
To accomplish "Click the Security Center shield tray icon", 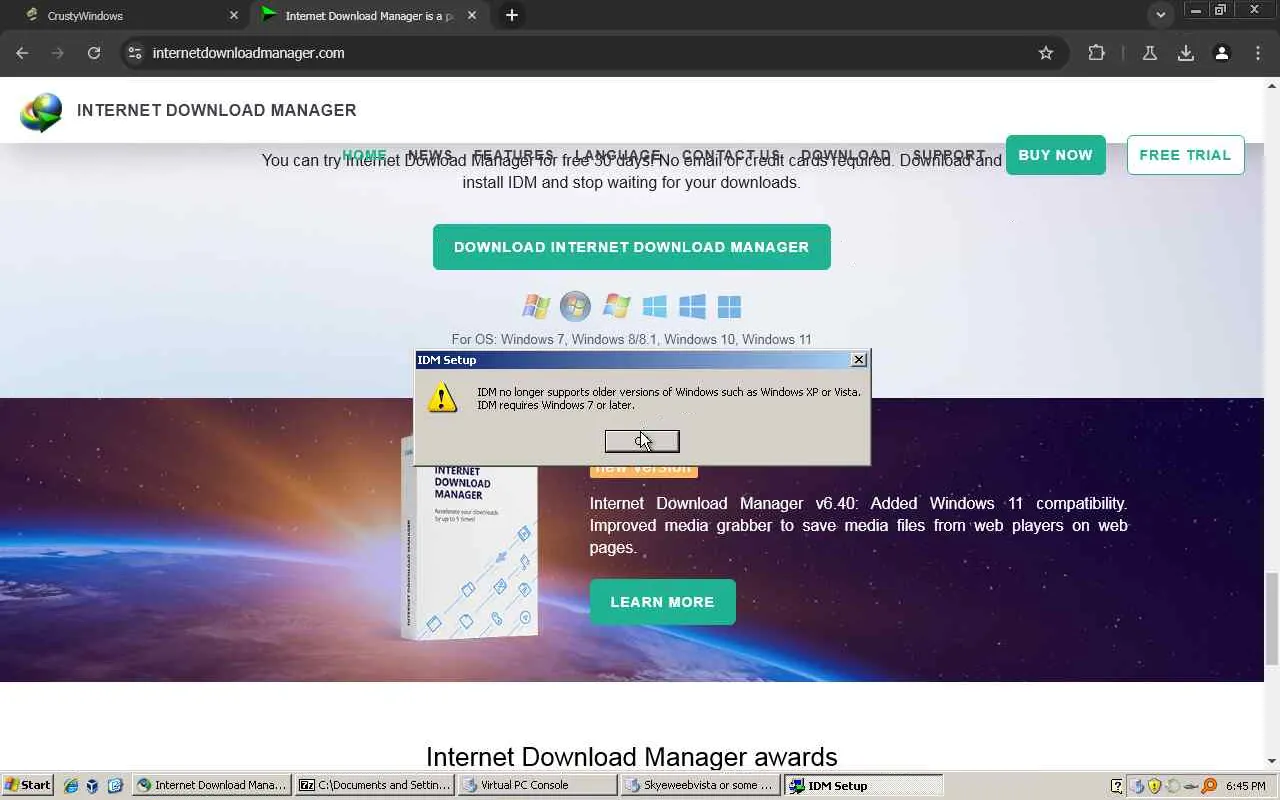I will [x=1154, y=786].
